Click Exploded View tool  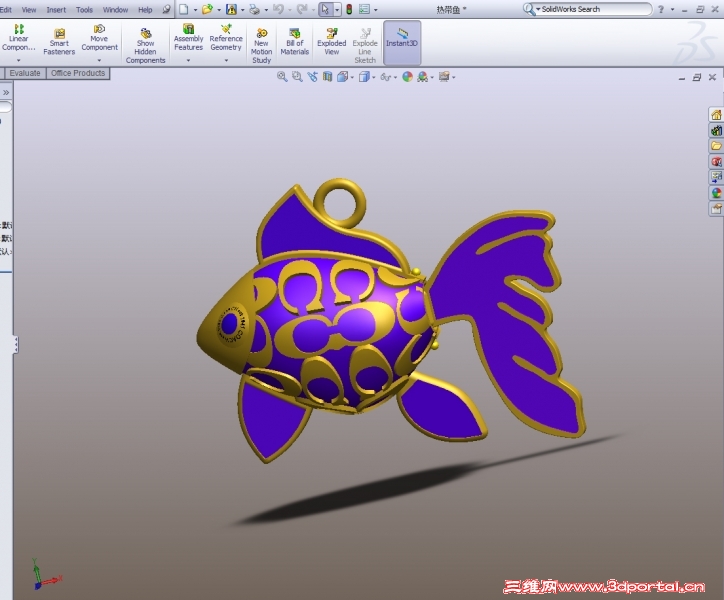coord(332,42)
